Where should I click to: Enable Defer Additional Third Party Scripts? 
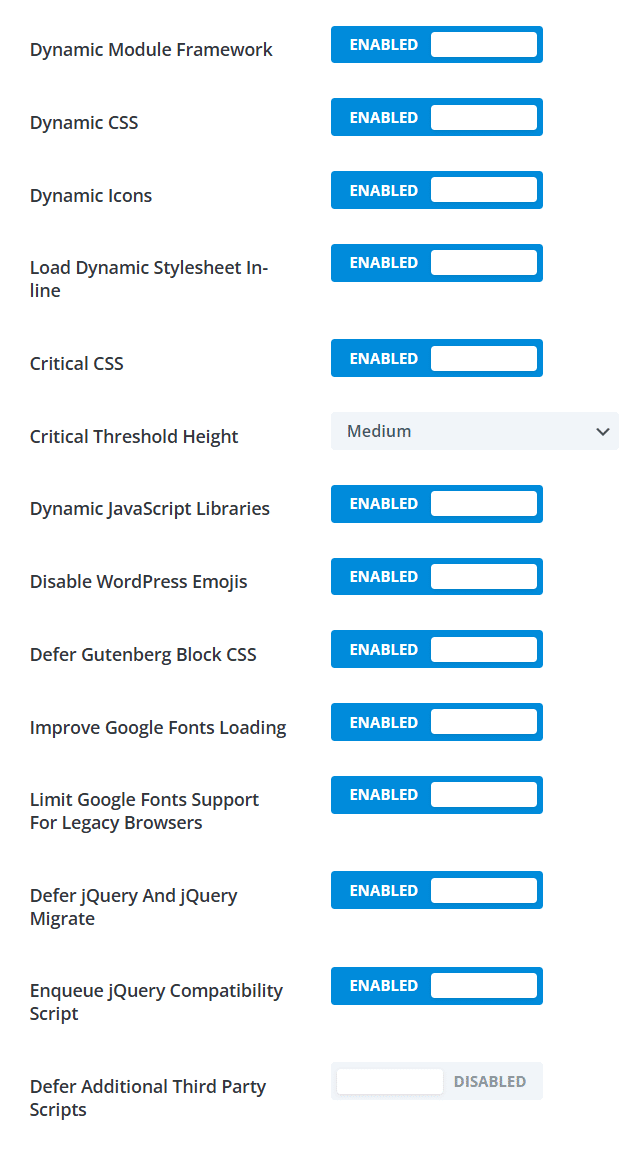[x=437, y=1081]
